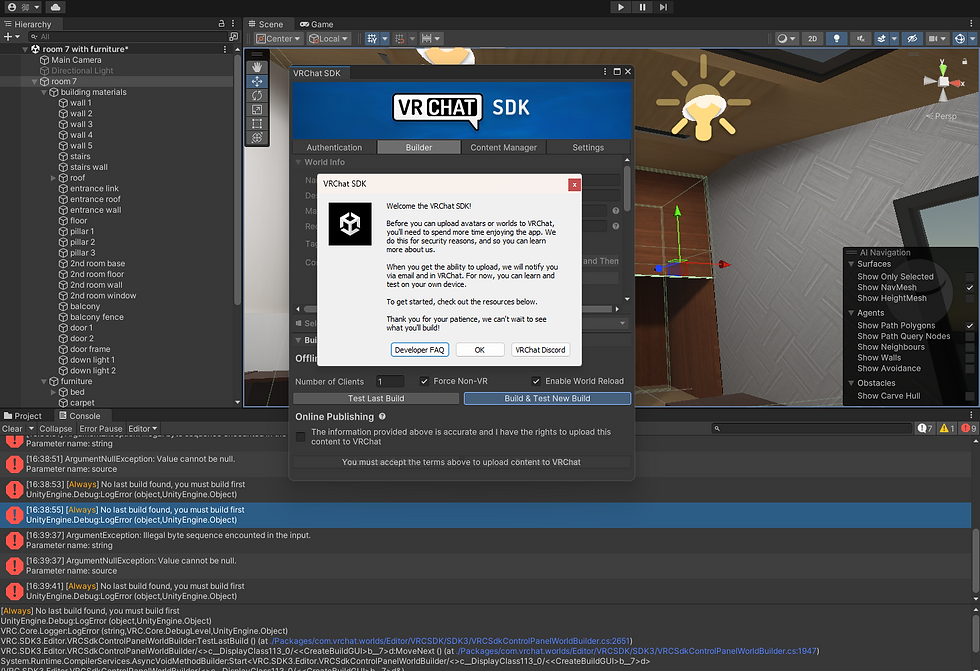980x671 pixels.
Task: Click the VRChat Discord button
Action: coord(541,350)
